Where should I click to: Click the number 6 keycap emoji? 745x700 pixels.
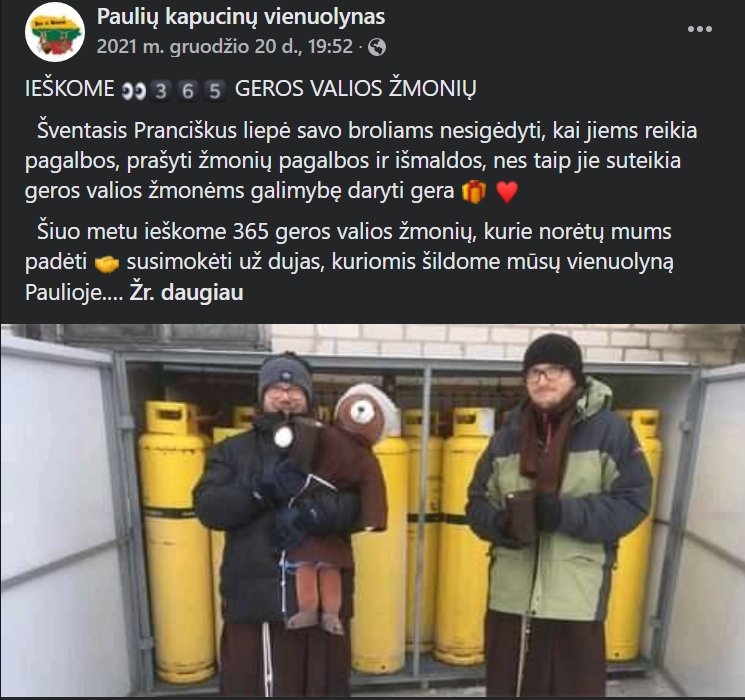pos(188,90)
